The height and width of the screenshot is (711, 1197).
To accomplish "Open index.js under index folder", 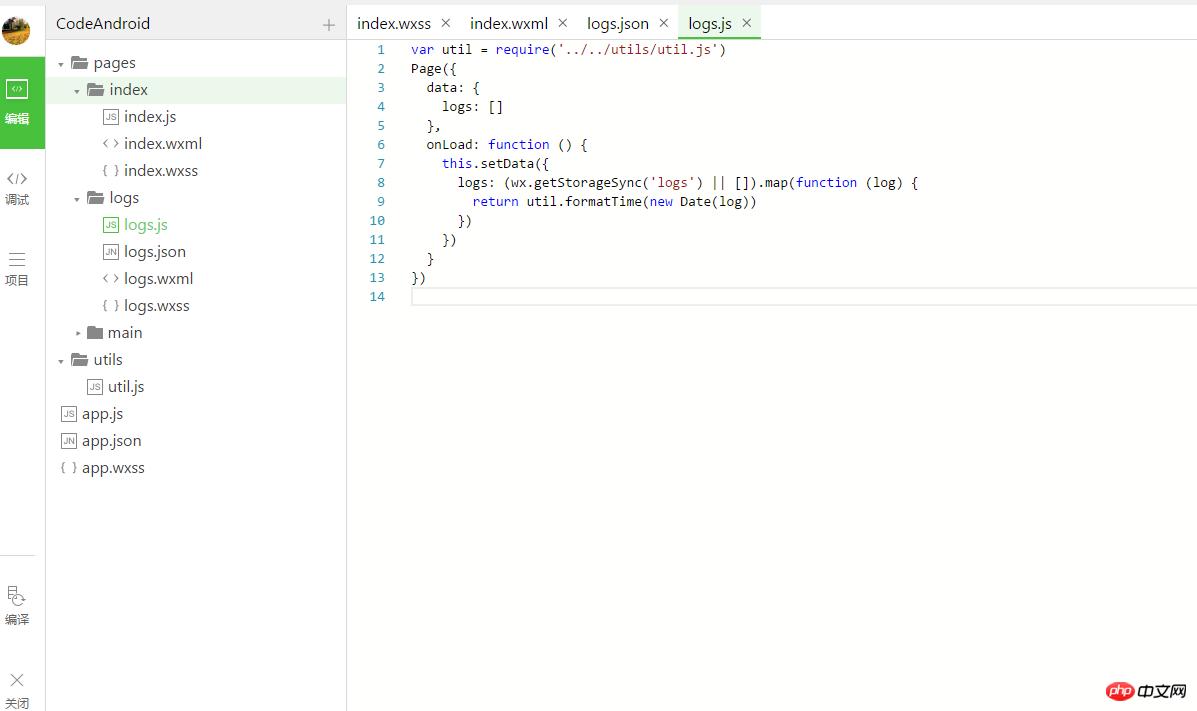I will pyautogui.click(x=149, y=117).
